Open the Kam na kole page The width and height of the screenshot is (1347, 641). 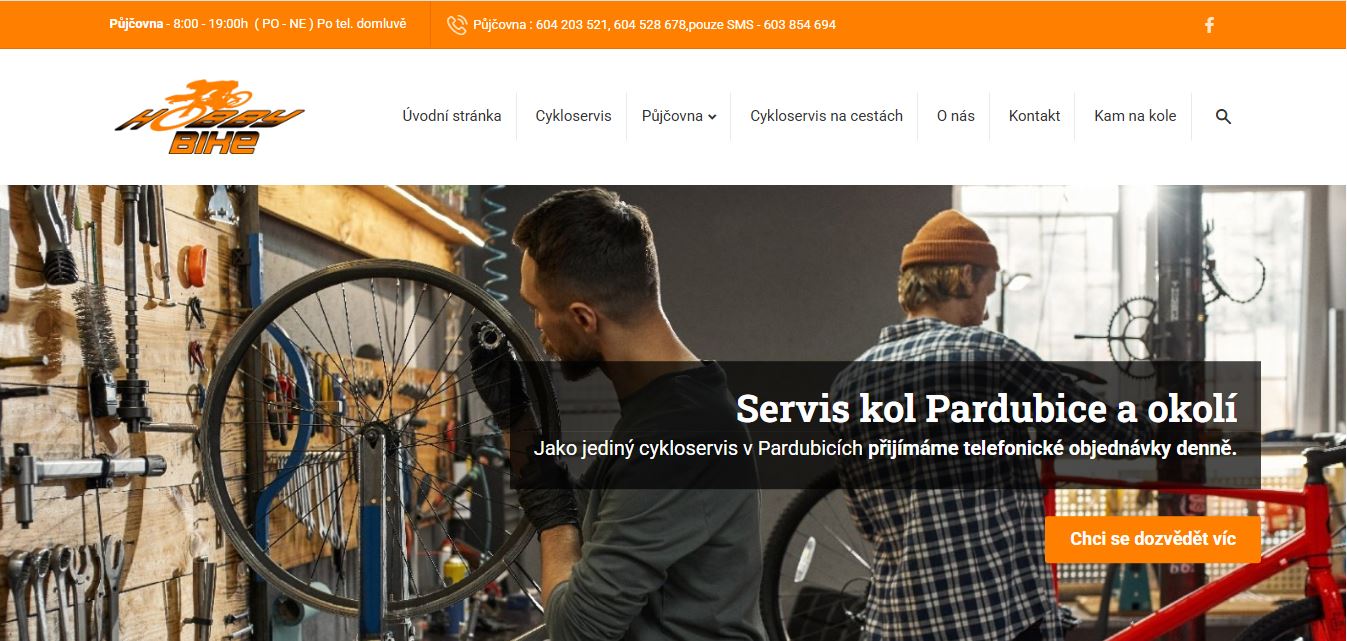point(1135,116)
